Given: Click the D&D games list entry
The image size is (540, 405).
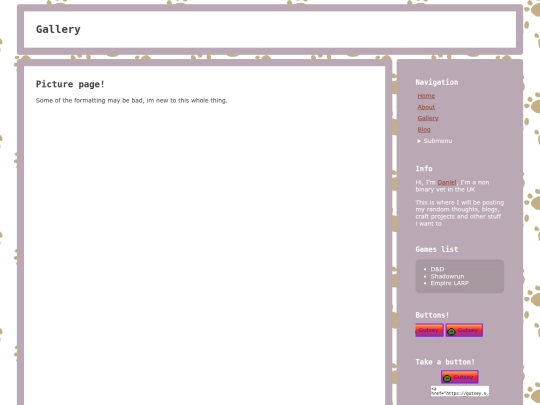Looking at the screenshot, I should click(437, 269).
